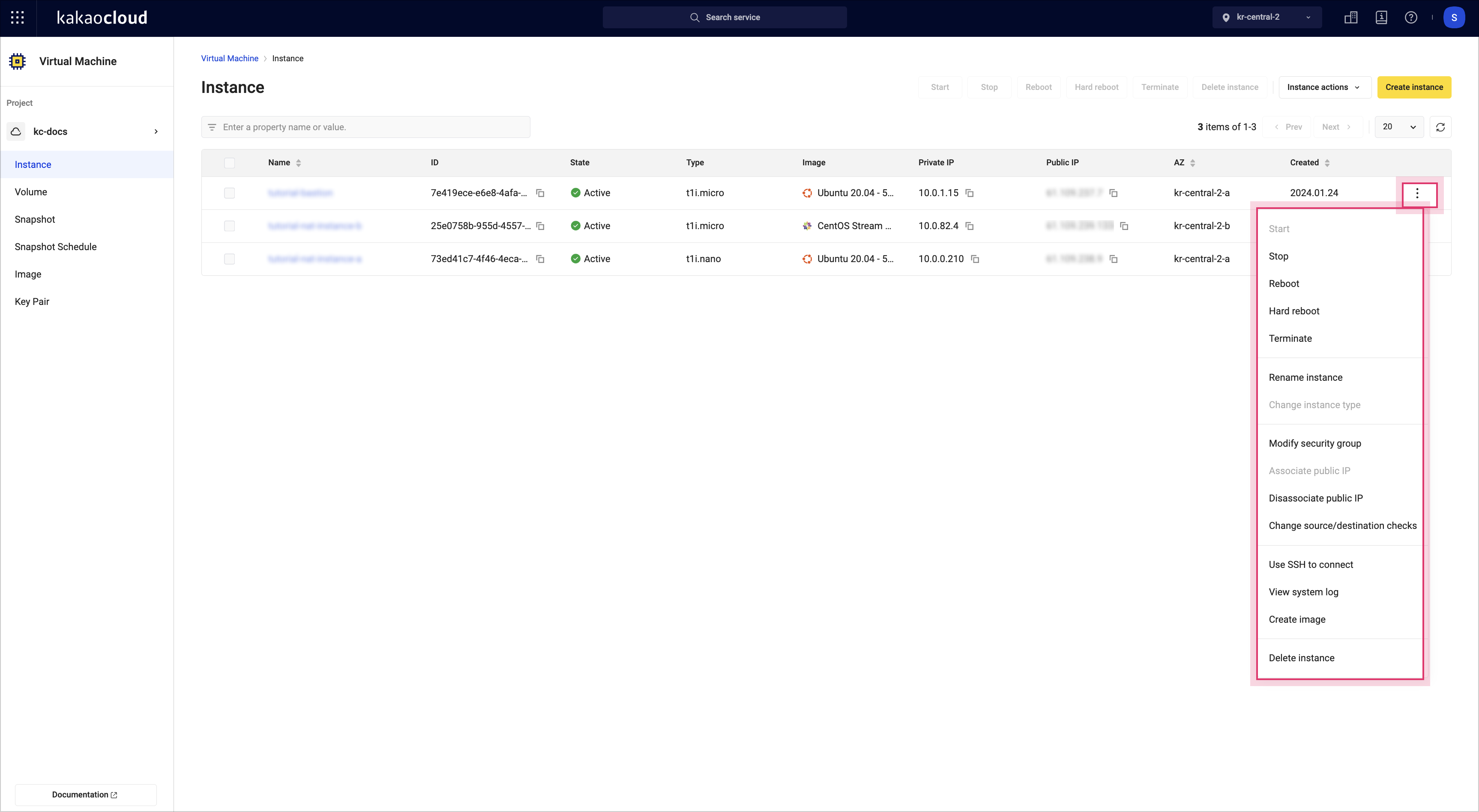Open the help question mark icon
Screen dimensions: 1479x812
(x=1411, y=18)
